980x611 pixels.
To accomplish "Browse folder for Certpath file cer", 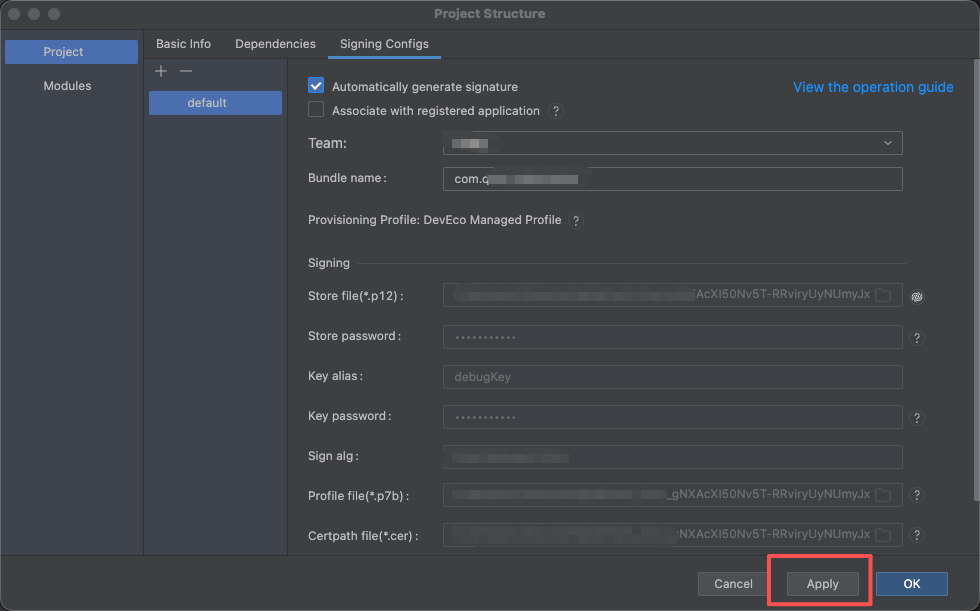I will [883, 535].
